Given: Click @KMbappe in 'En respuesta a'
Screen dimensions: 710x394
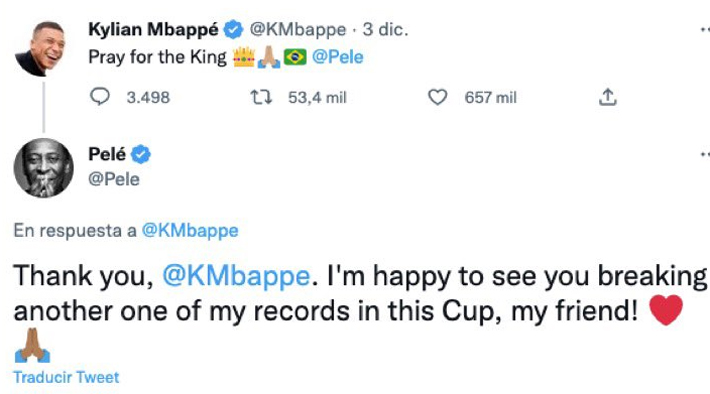Looking at the screenshot, I should 190,231.
